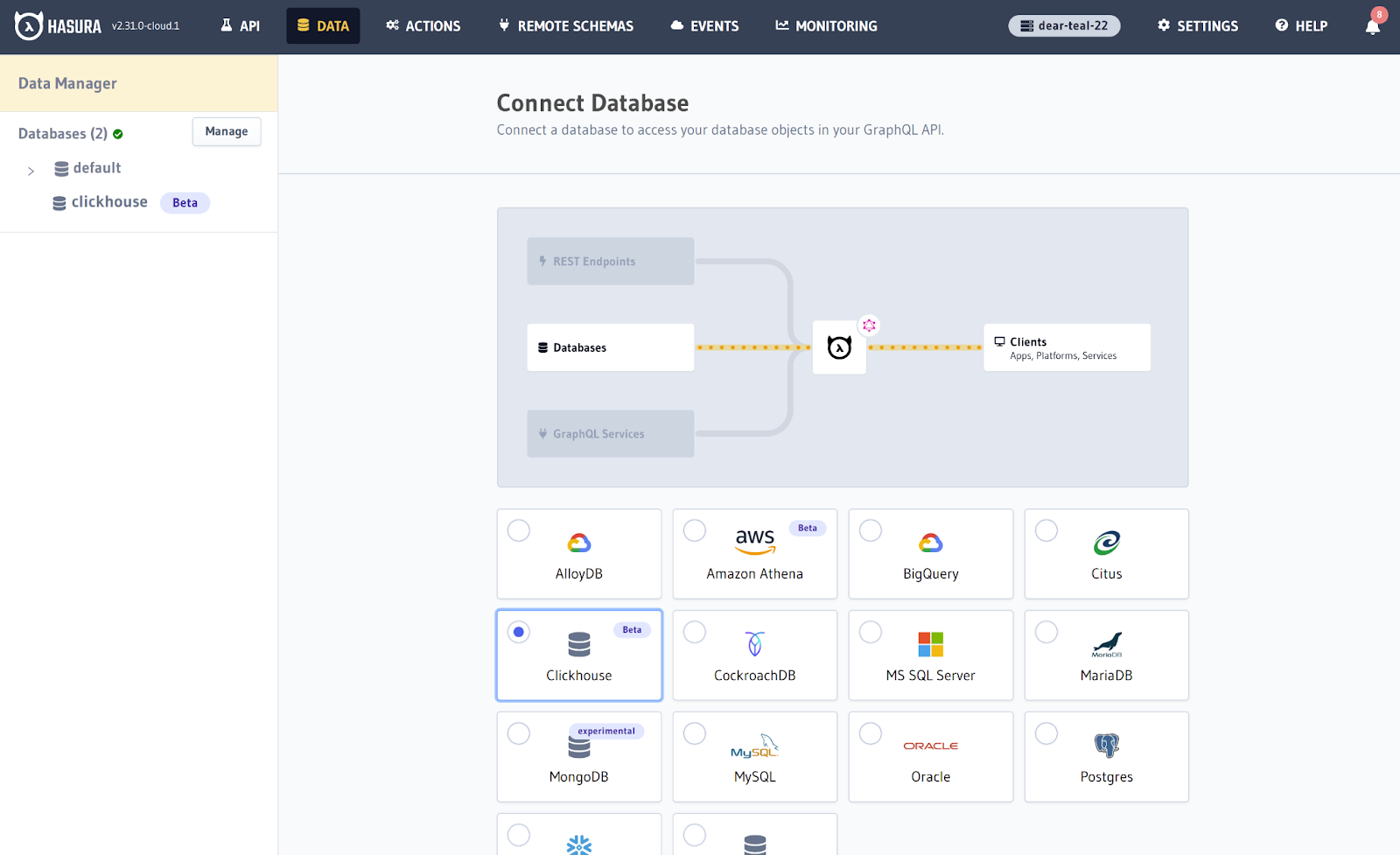Click the Snowflake logo icon
1400x855 pixels.
[579, 844]
